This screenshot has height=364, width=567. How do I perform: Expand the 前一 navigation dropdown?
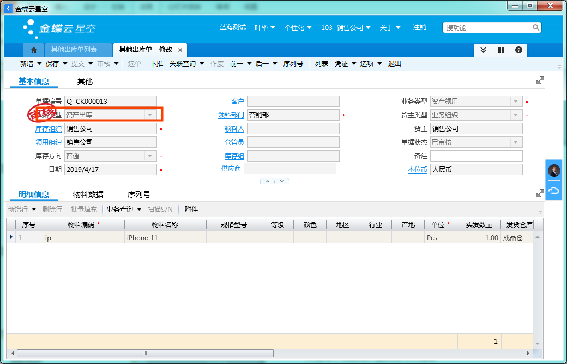(x=249, y=64)
